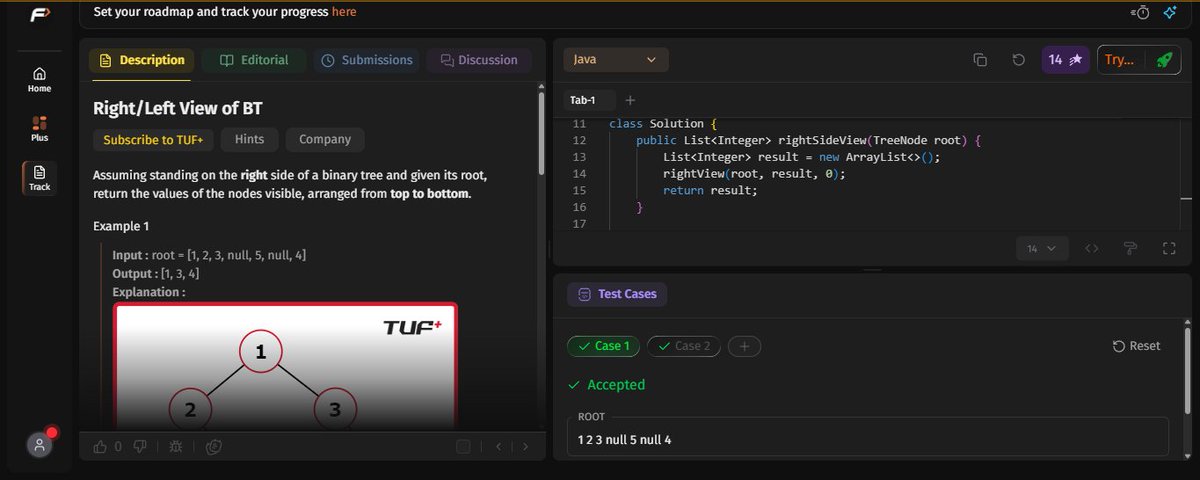Show Company tags
The height and width of the screenshot is (480, 1200).
tap(325, 139)
